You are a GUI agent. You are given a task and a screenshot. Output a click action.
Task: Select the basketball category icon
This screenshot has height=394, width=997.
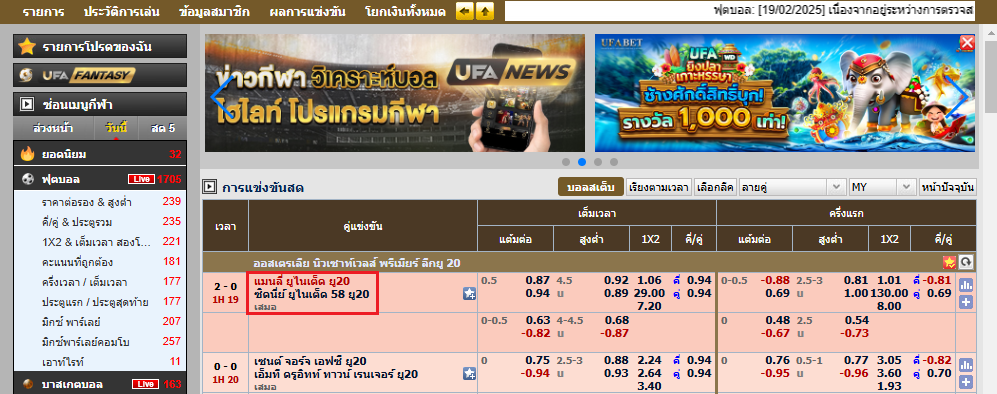tap(27, 384)
